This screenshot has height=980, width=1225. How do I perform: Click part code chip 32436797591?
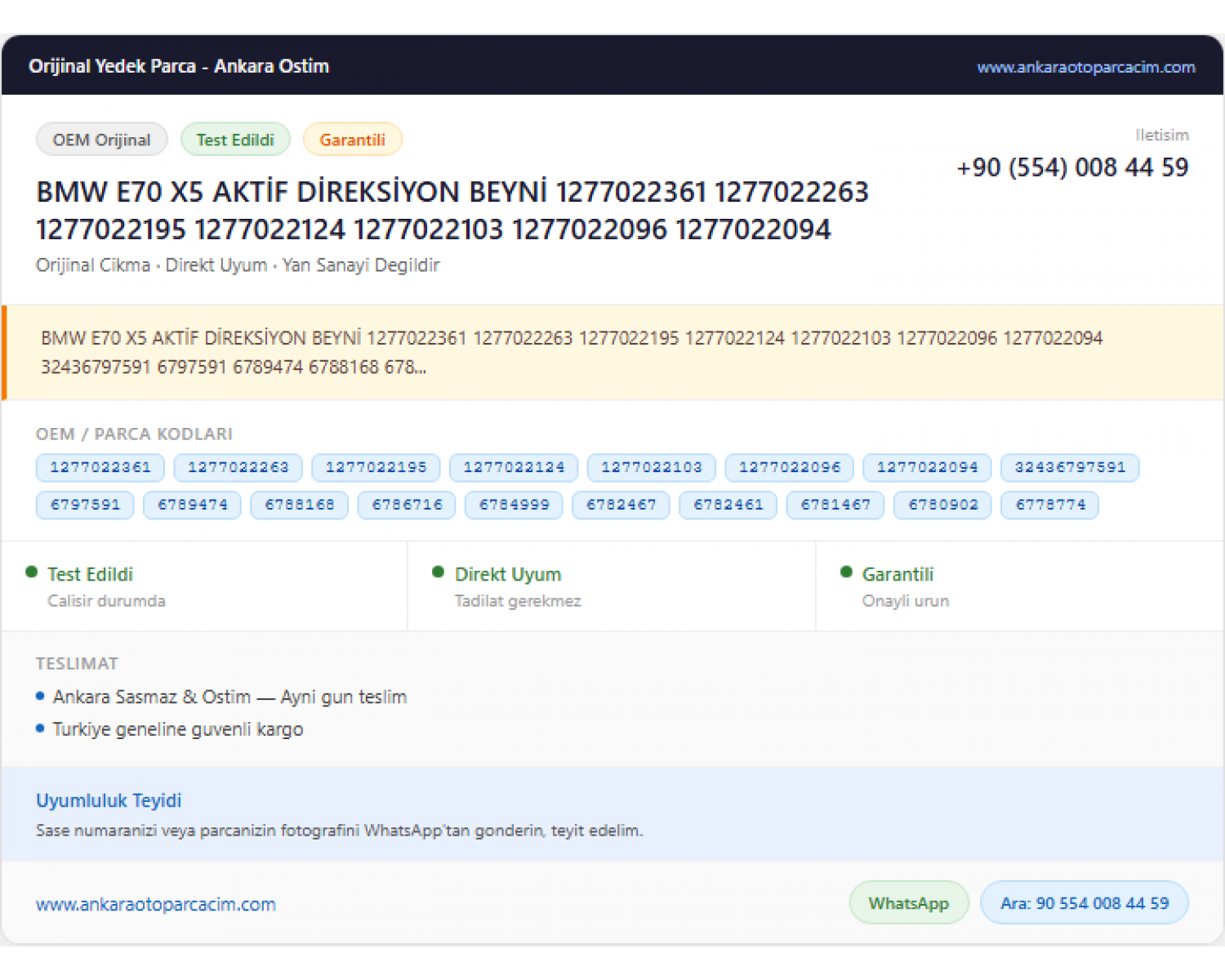(1070, 467)
